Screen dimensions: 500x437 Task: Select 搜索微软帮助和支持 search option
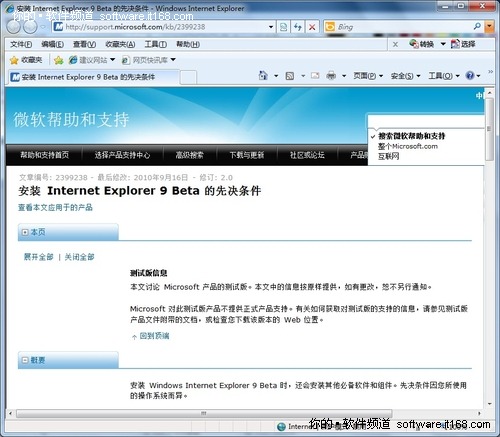coord(411,136)
